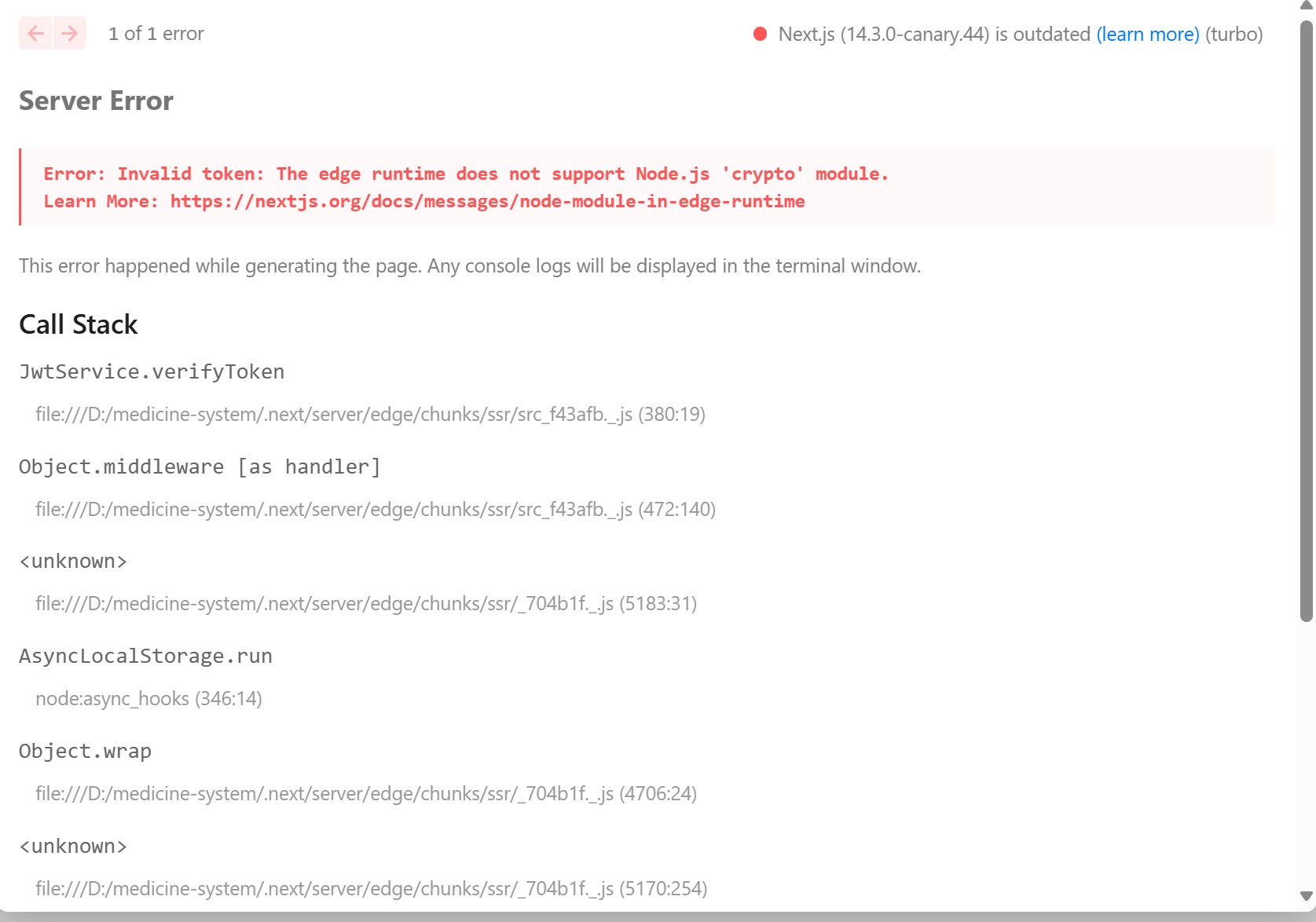The image size is (1316, 922).
Task: Click the '(turbo)' label
Action: [1234, 34]
